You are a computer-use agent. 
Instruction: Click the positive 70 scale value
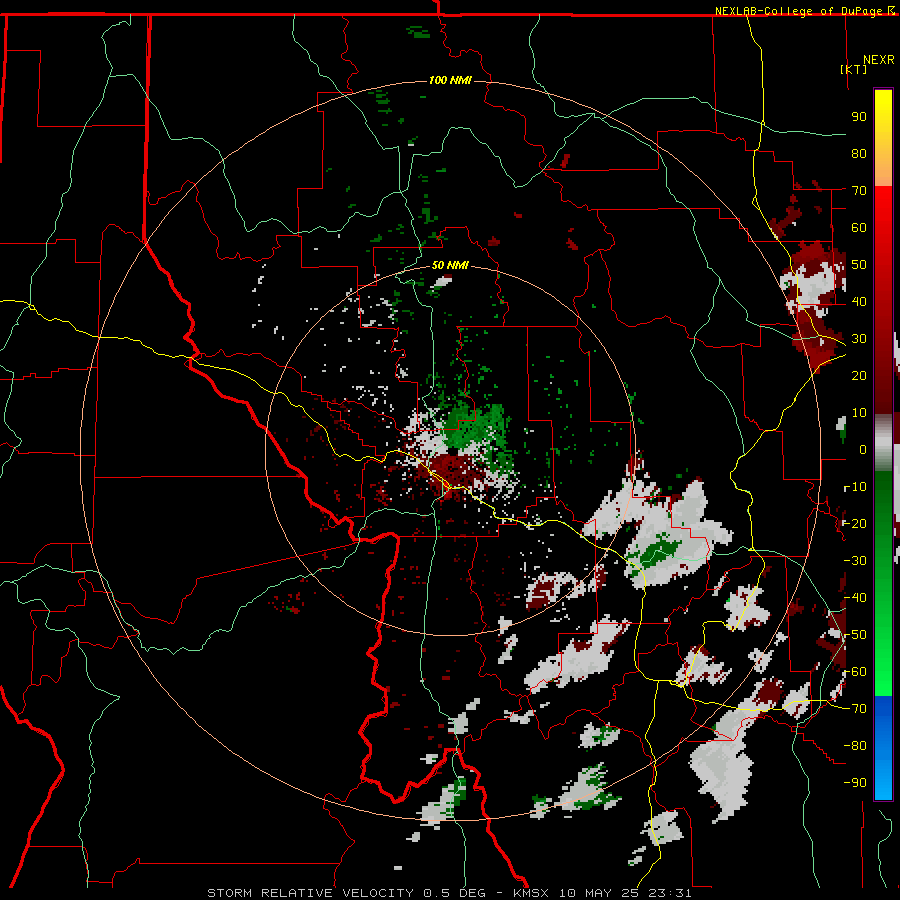point(859,191)
